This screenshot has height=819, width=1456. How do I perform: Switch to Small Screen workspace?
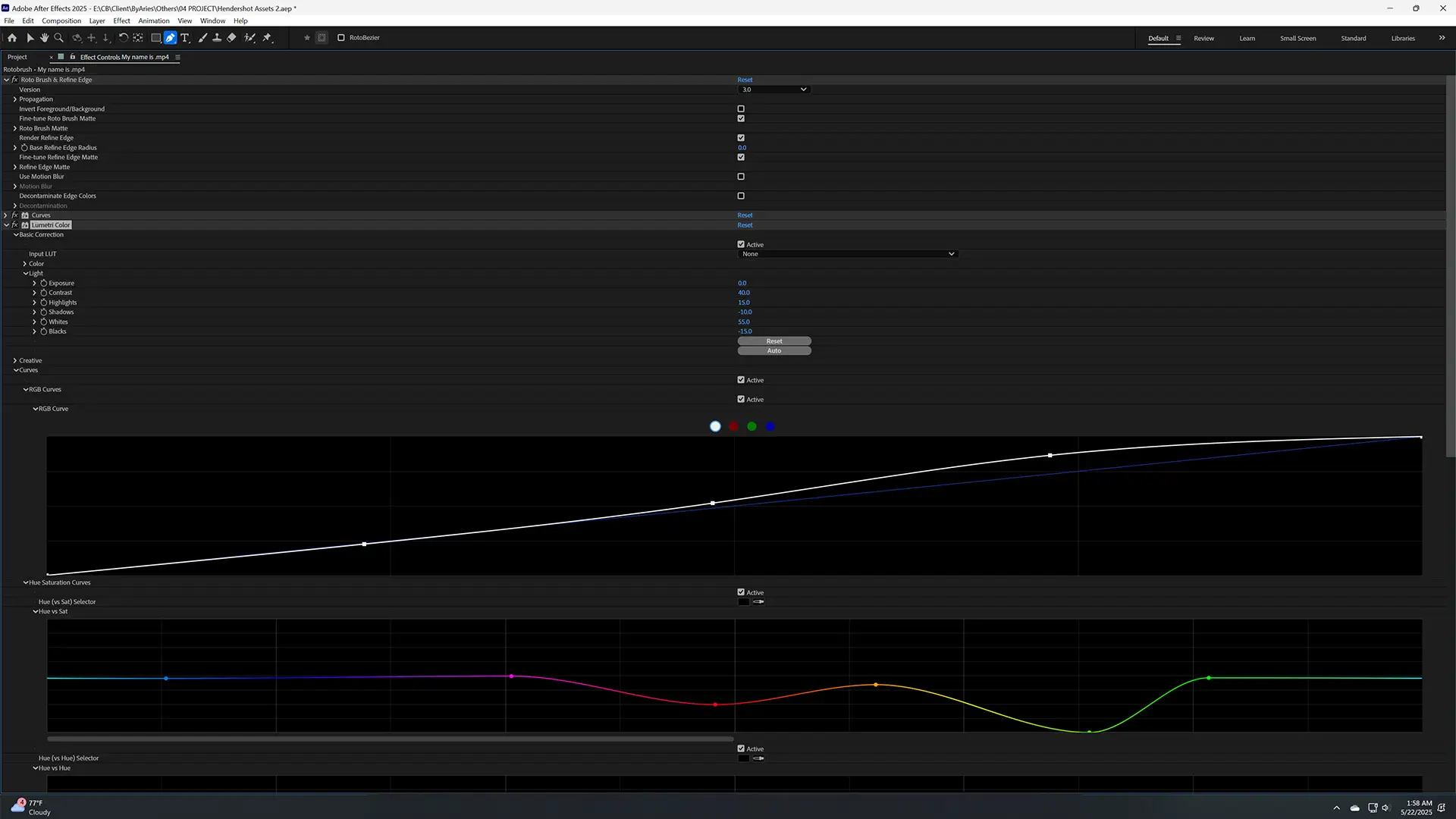pyautogui.click(x=1298, y=38)
